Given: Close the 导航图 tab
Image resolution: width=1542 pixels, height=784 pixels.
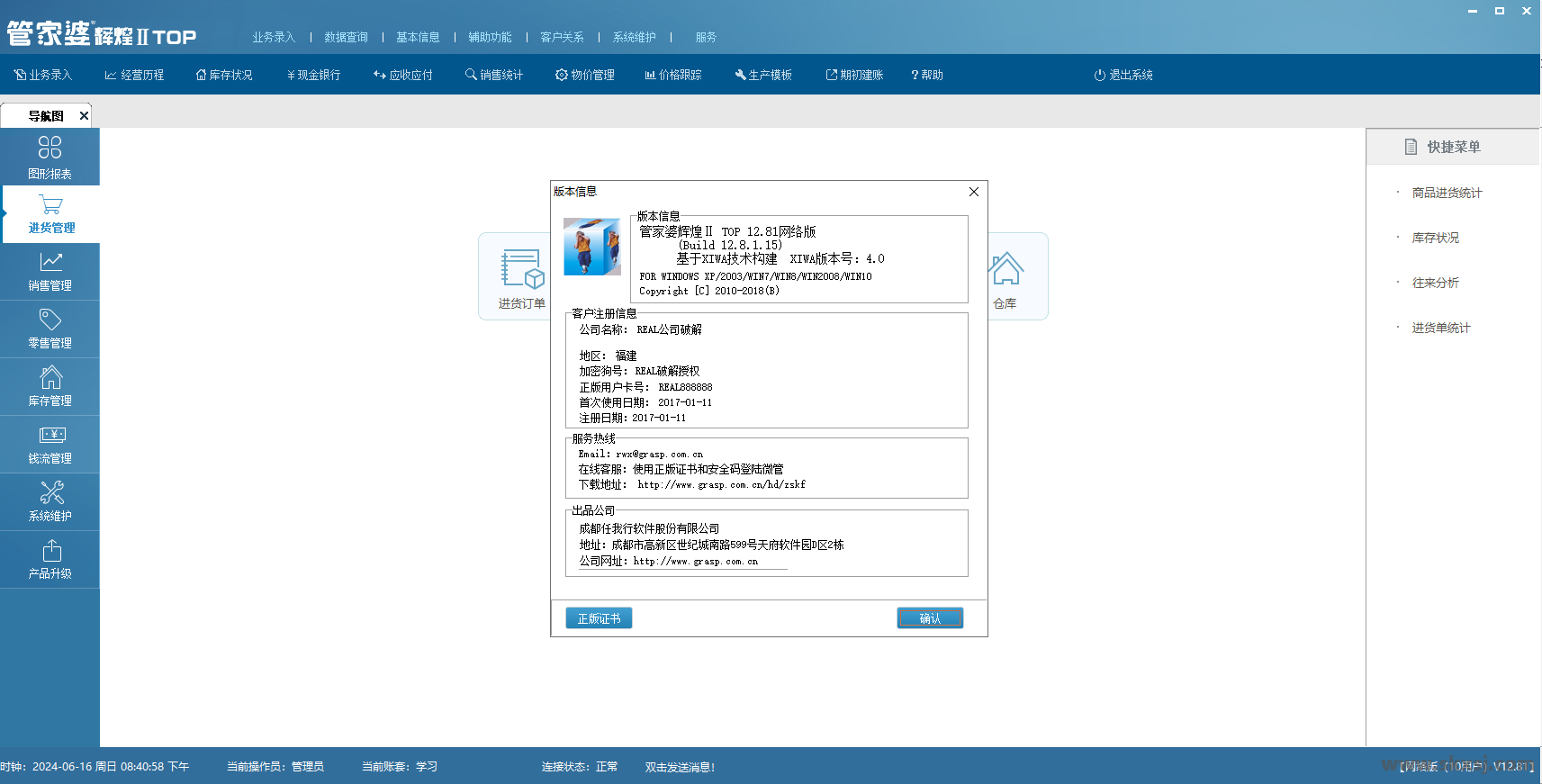Looking at the screenshot, I should 84,115.
